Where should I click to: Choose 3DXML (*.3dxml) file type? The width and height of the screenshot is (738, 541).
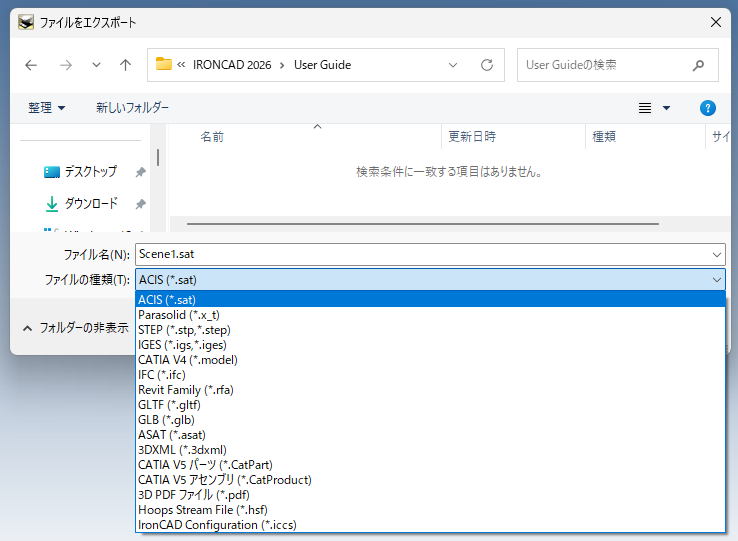tap(430, 450)
